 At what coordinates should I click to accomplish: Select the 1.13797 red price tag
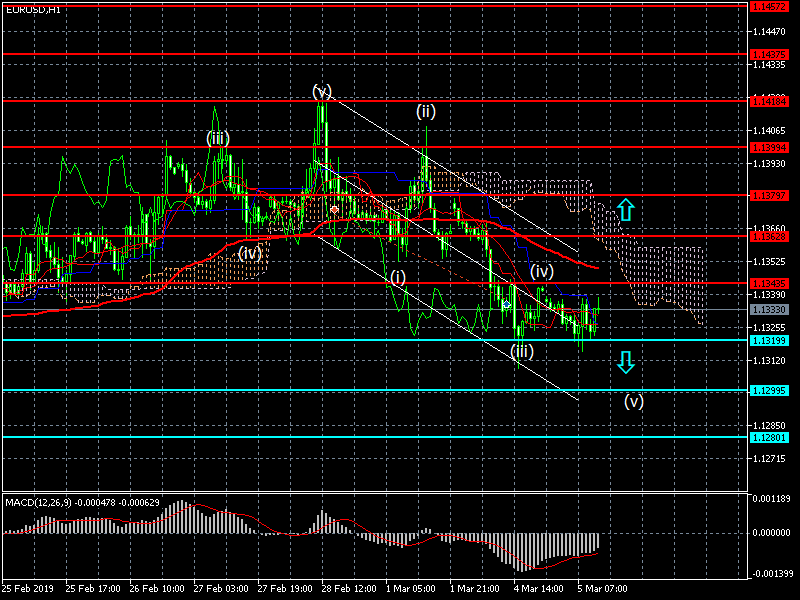click(x=769, y=195)
